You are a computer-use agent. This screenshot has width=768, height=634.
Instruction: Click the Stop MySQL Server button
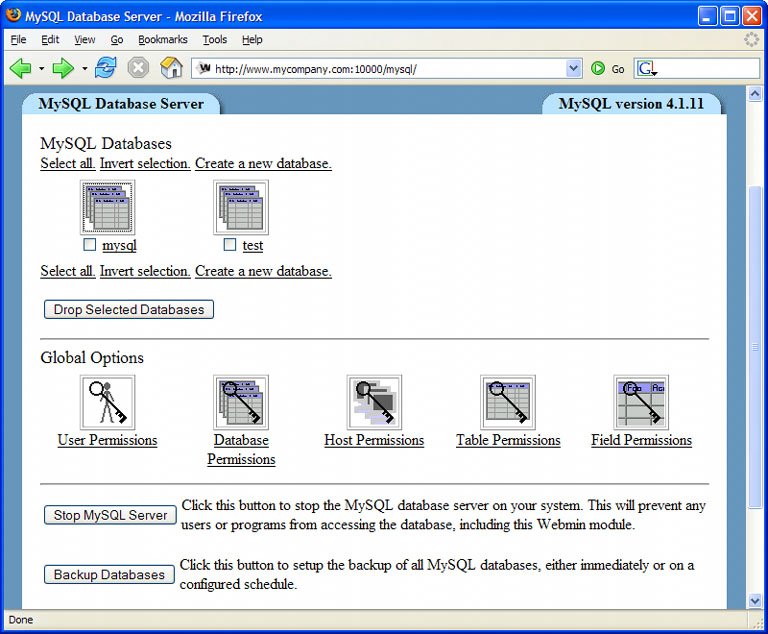[110, 515]
